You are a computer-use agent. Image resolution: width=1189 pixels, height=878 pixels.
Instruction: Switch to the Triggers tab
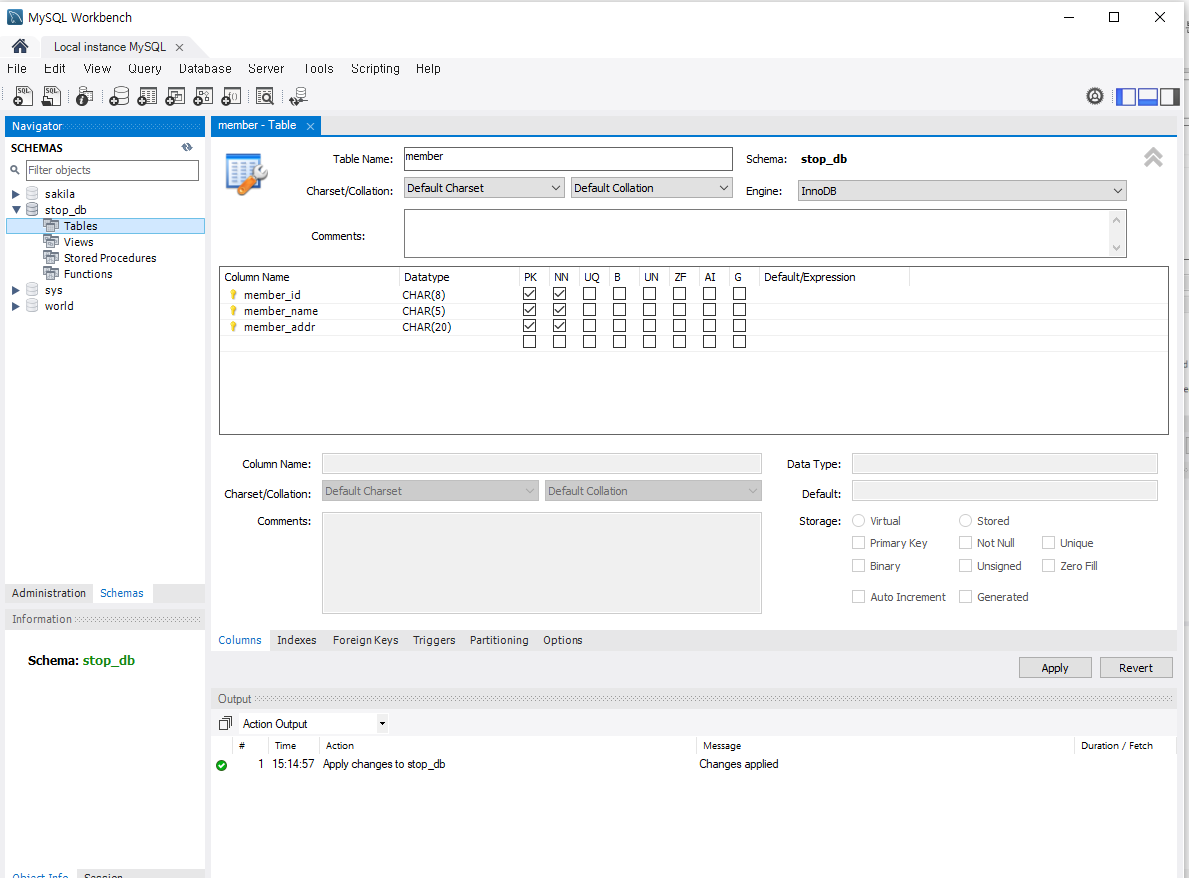click(x=434, y=640)
